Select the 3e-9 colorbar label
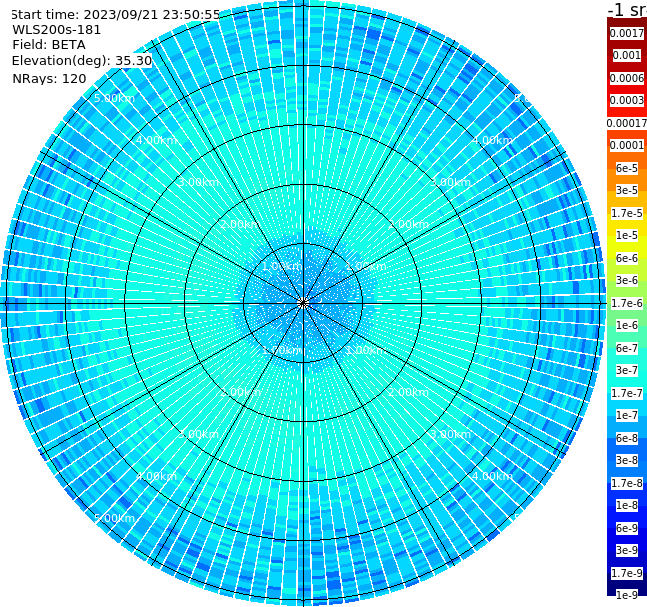Viewport: 647px width, 607px height. [x=627, y=550]
